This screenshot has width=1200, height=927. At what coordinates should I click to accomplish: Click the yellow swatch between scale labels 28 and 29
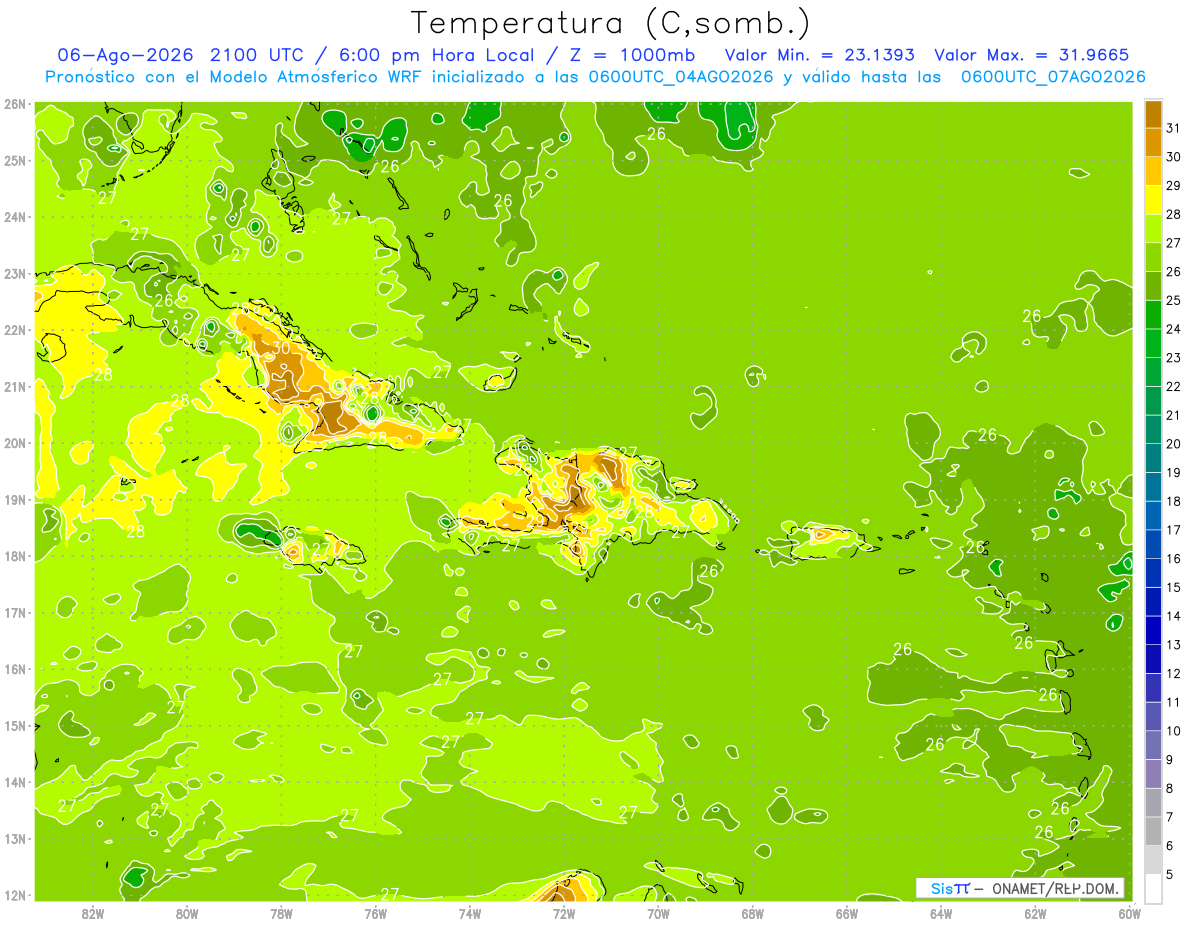(x=1153, y=200)
